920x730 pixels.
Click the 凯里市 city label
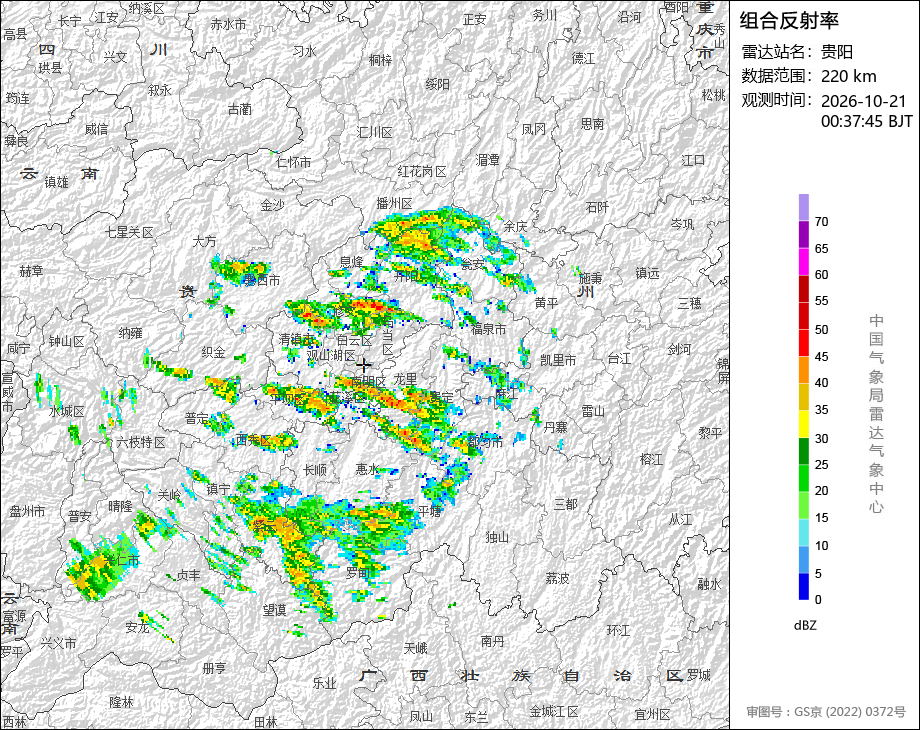[x=558, y=360]
